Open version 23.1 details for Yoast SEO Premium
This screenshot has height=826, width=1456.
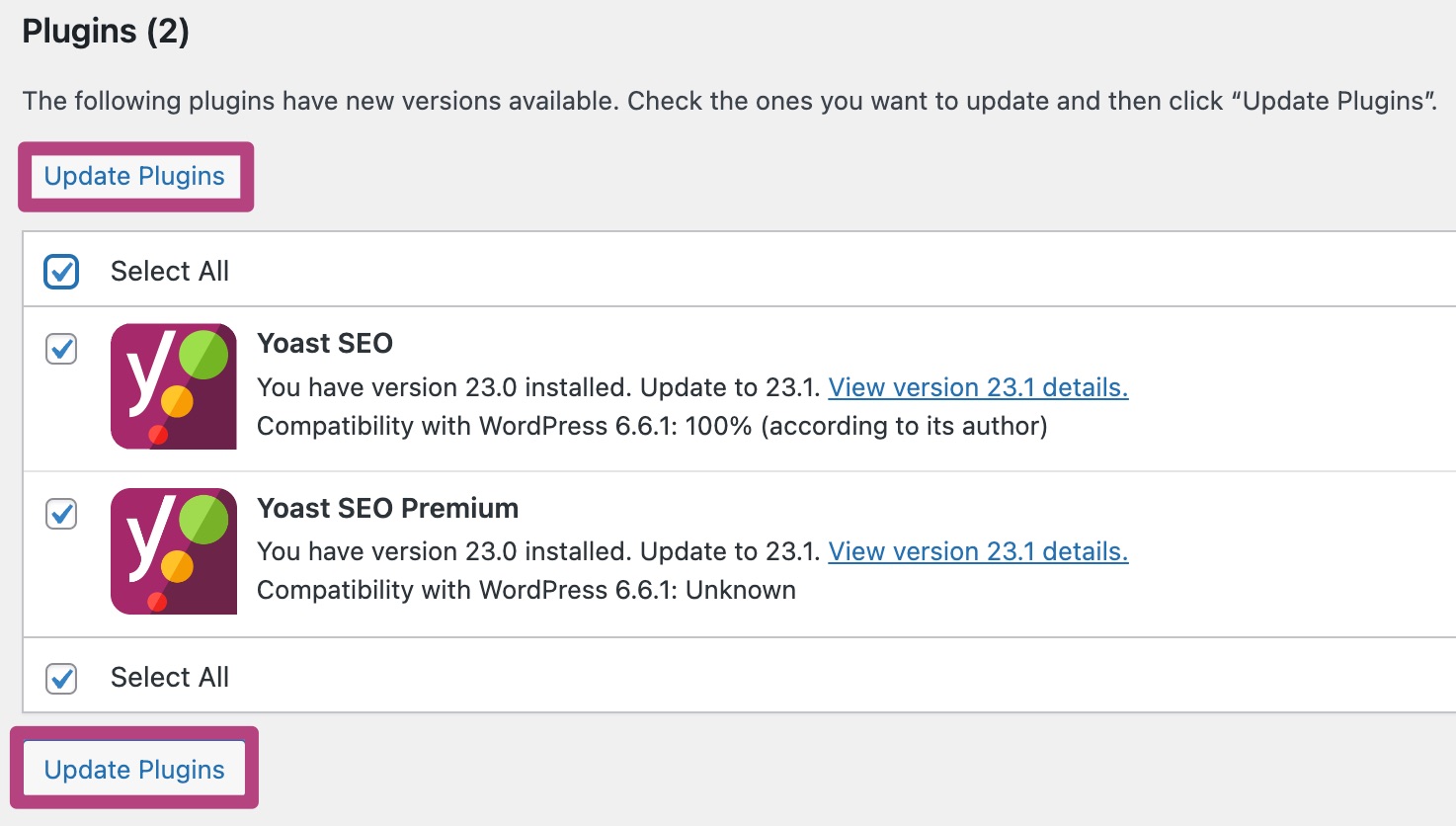tap(978, 551)
